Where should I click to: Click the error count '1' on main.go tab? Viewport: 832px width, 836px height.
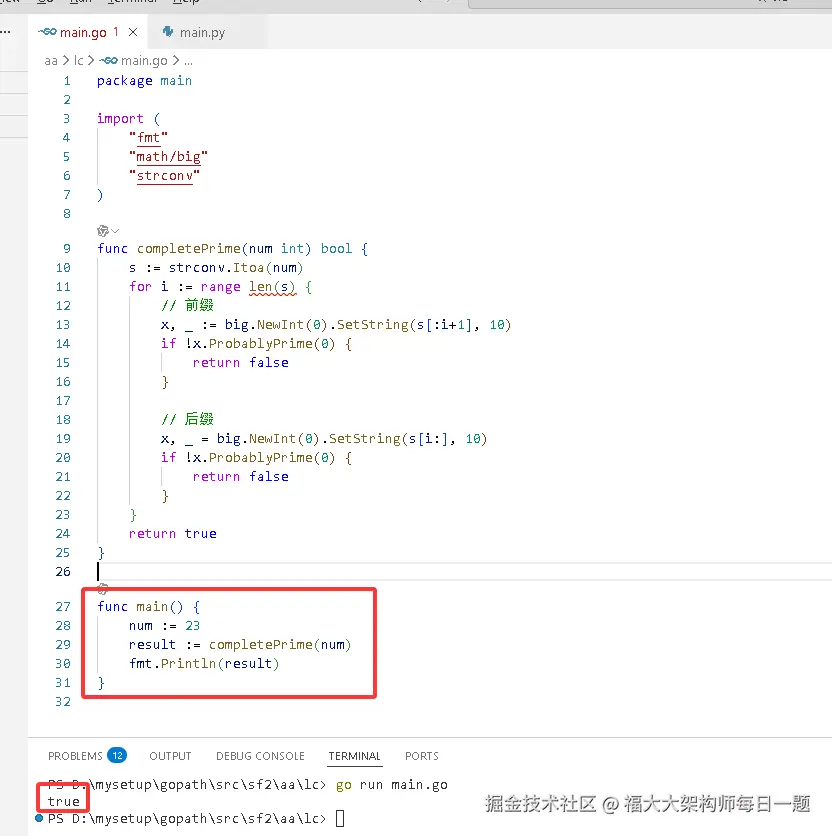116,32
